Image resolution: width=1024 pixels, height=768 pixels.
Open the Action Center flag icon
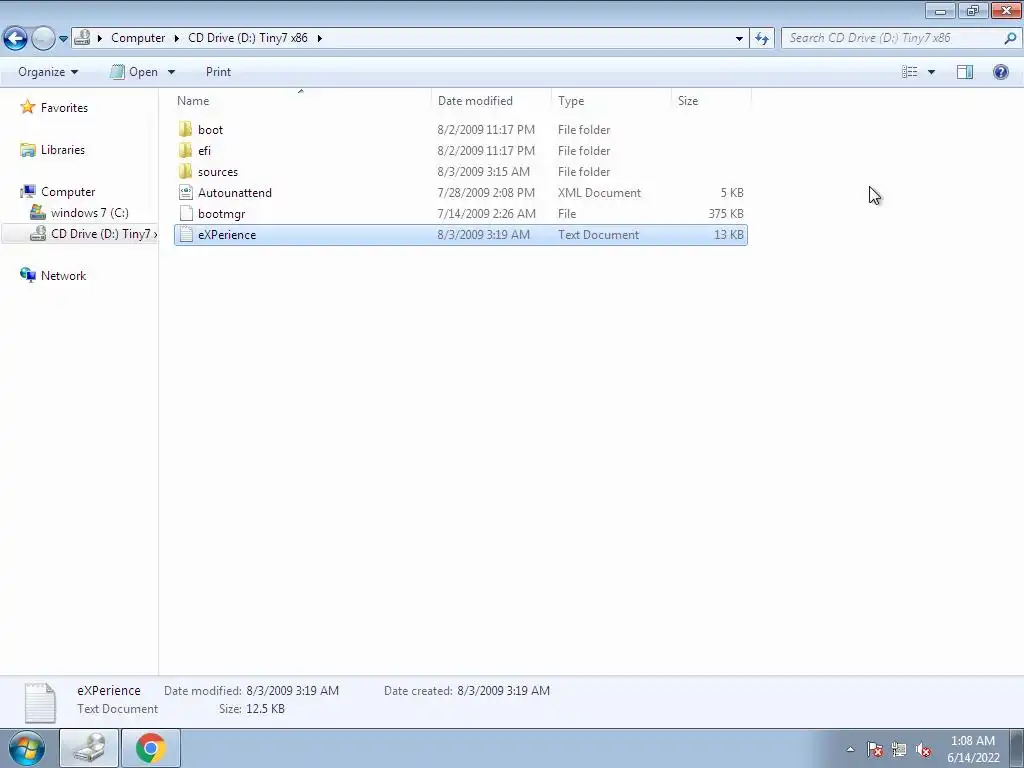point(875,750)
